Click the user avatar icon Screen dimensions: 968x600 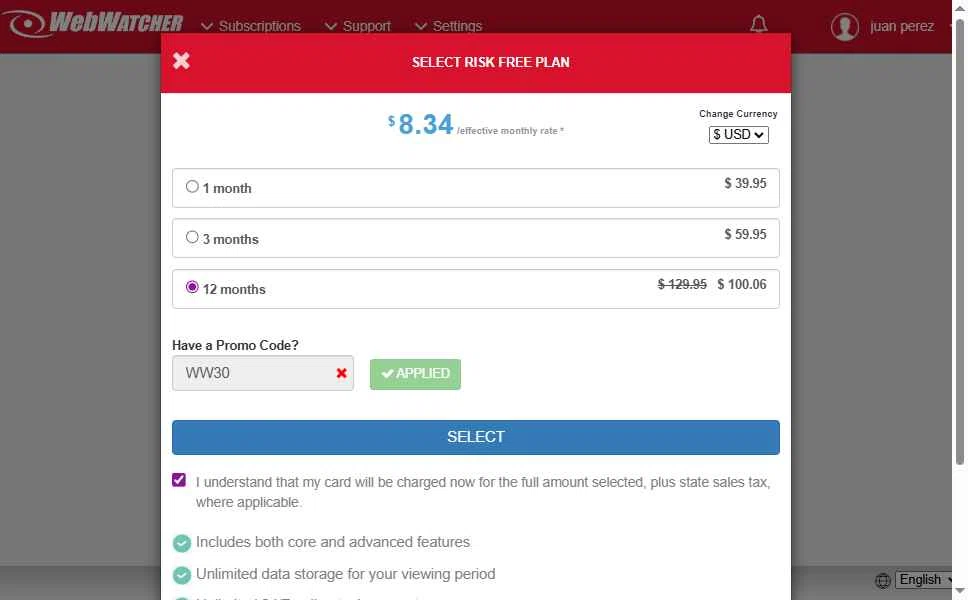(x=845, y=27)
